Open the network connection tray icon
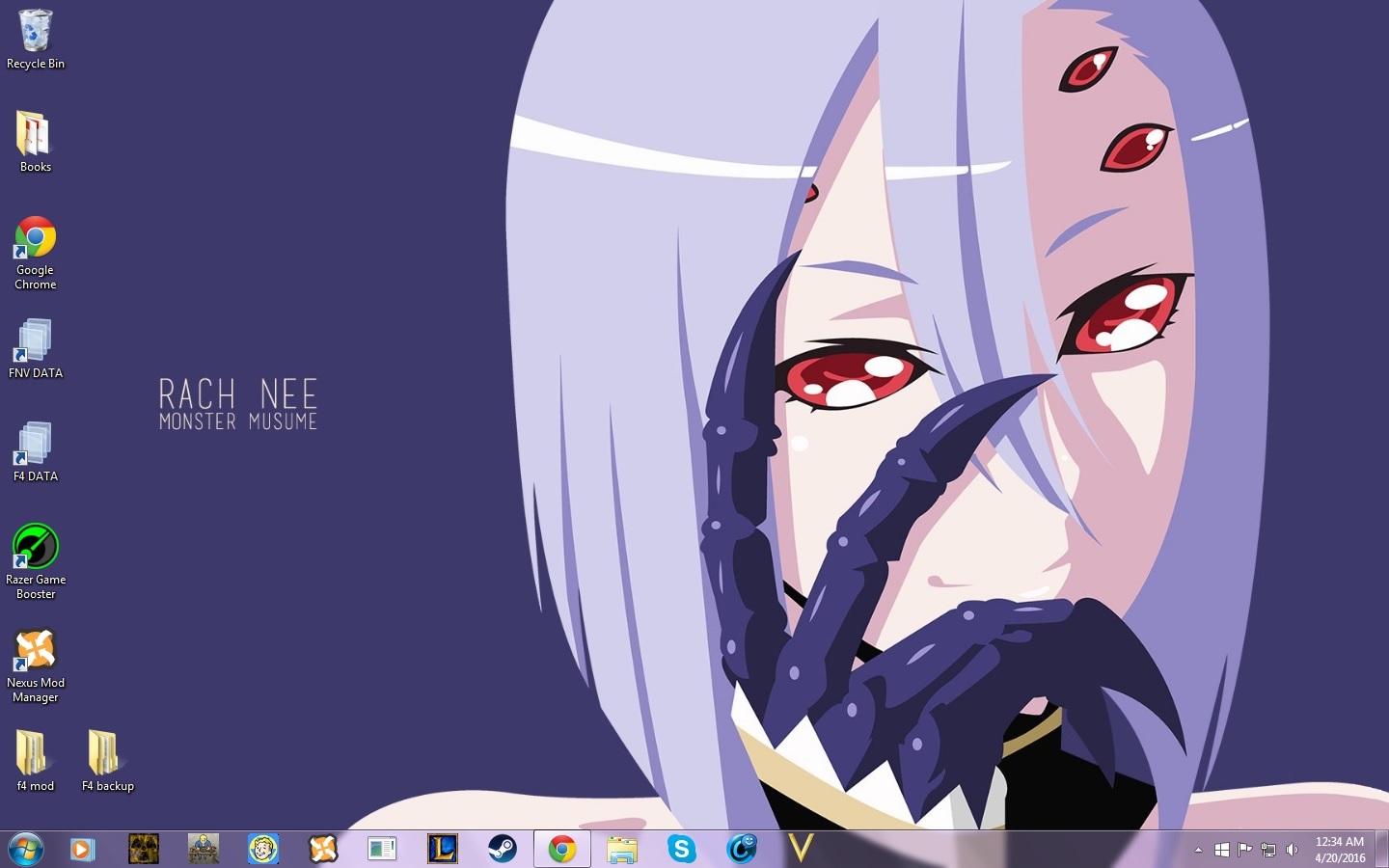The width and height of the screenshot is (1389, 868). point(1268,850)
